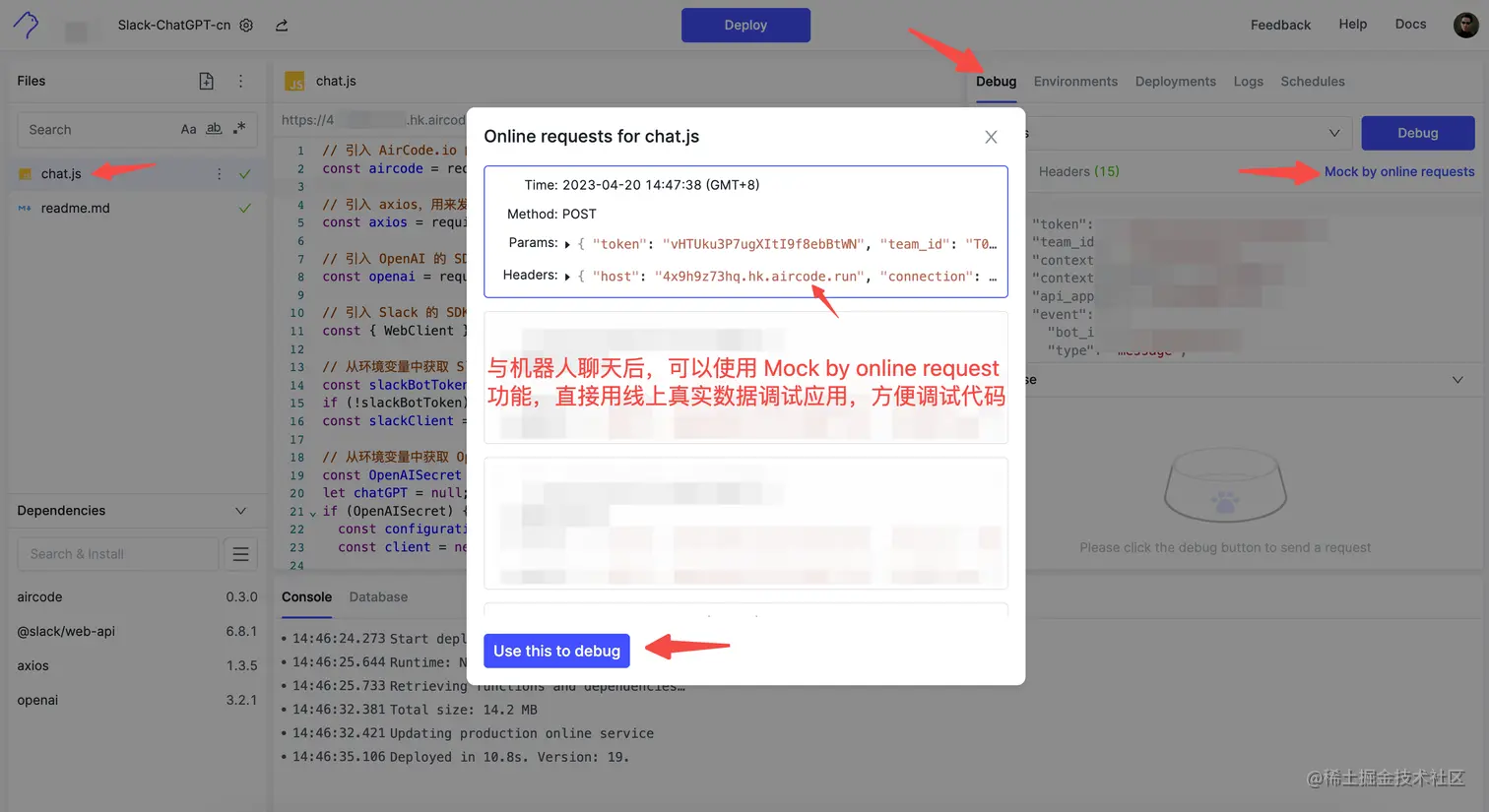This screenshot has width=1489, height=812.
Task: Click the JS file icon beside chat.js
Action: [x=26, y=174]
